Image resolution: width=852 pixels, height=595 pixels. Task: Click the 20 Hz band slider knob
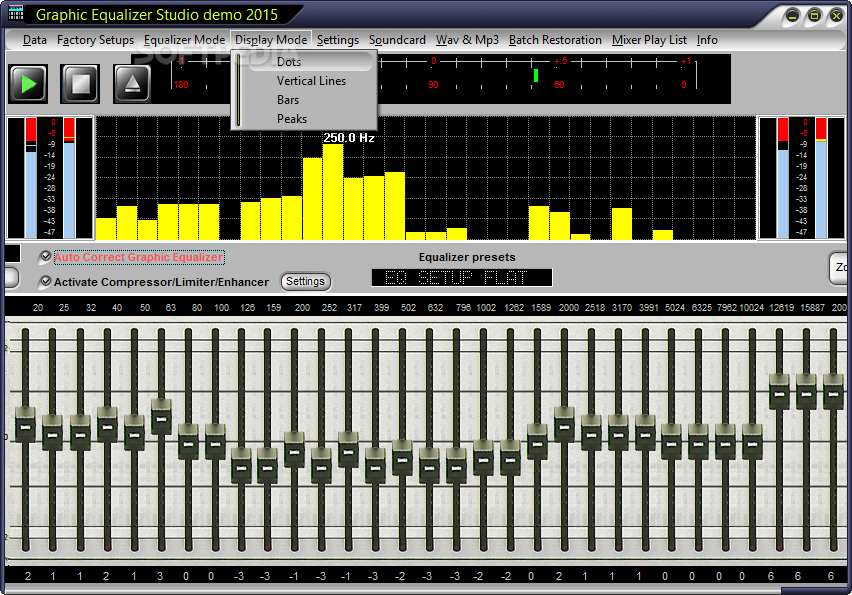coord(25,424)
